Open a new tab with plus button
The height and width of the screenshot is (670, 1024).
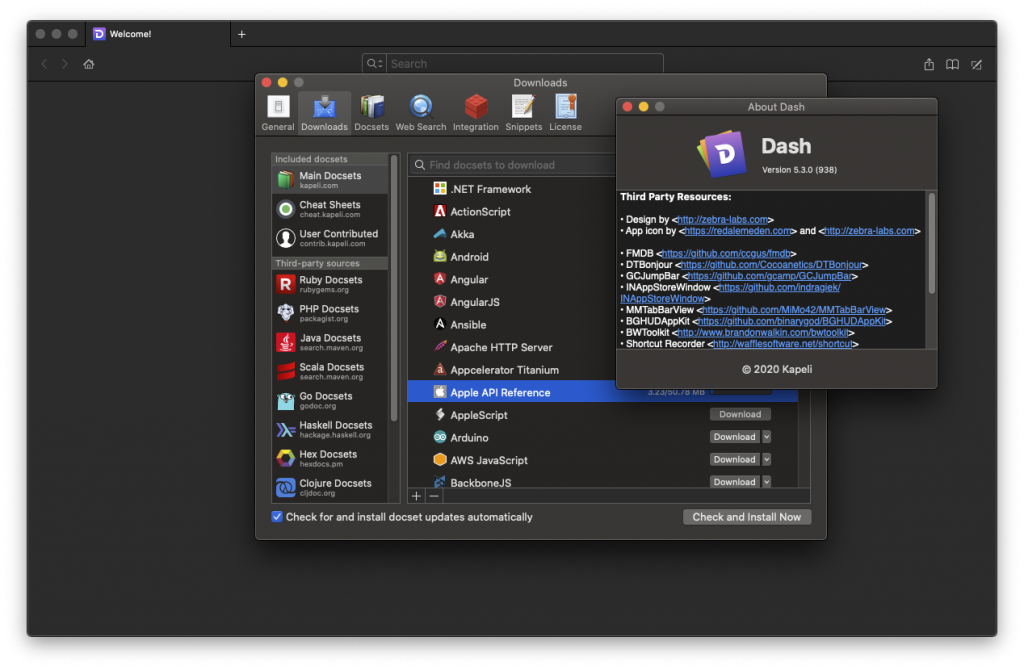[242, 34]
